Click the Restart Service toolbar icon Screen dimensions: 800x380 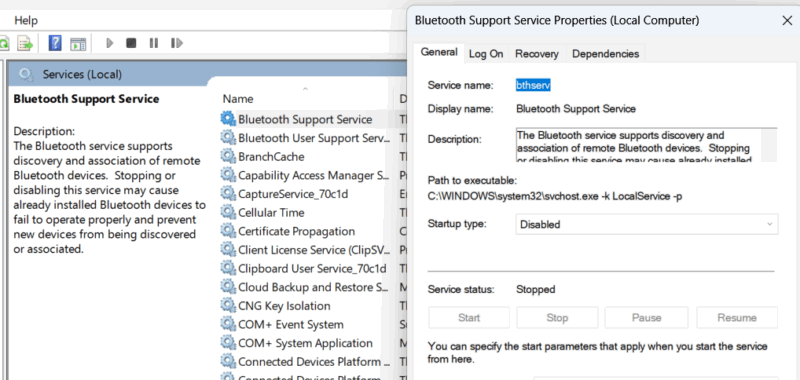click(x=177, y=43)
